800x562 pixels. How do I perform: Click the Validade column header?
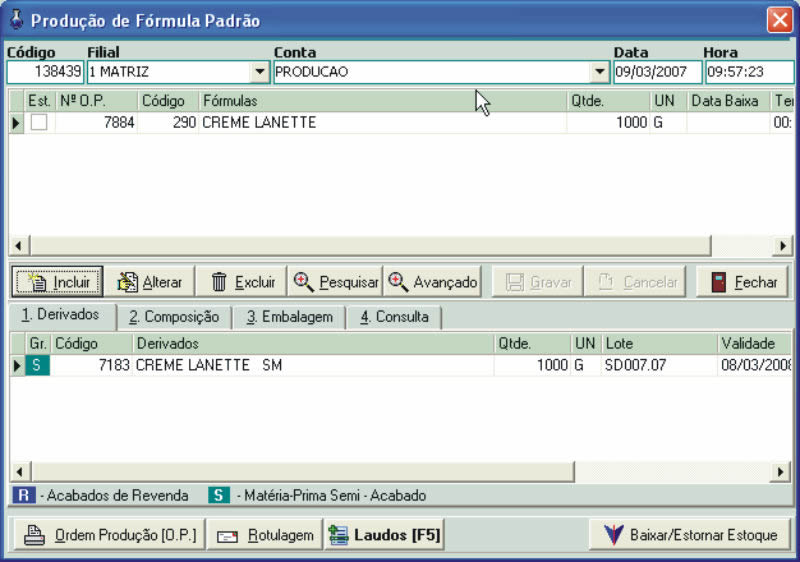pyautogui.click(x=754, y=344)
